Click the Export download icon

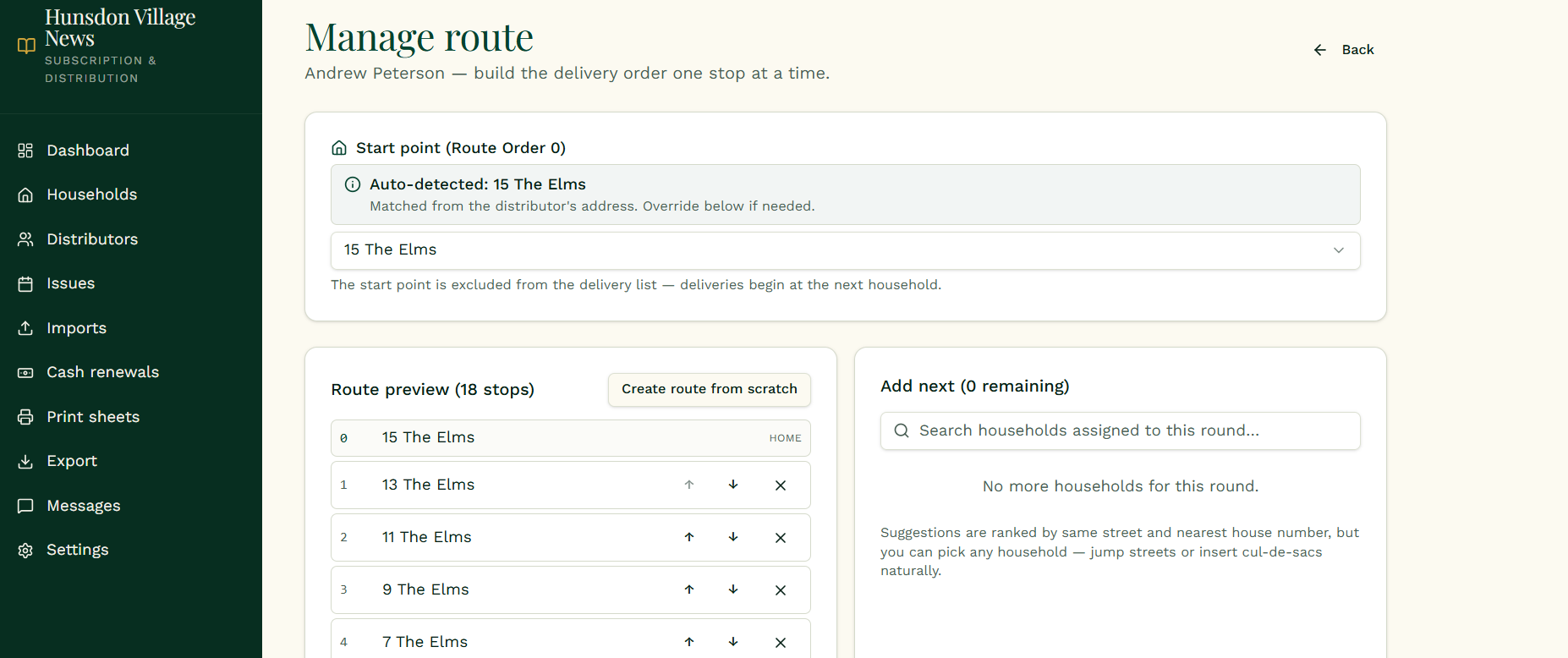(25, 461)
